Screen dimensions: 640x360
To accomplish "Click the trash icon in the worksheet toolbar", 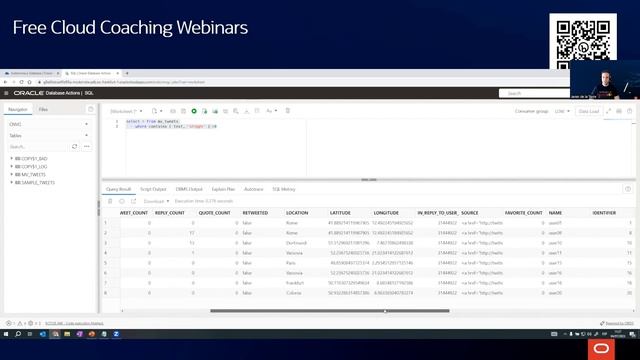I will coord(288,111).
